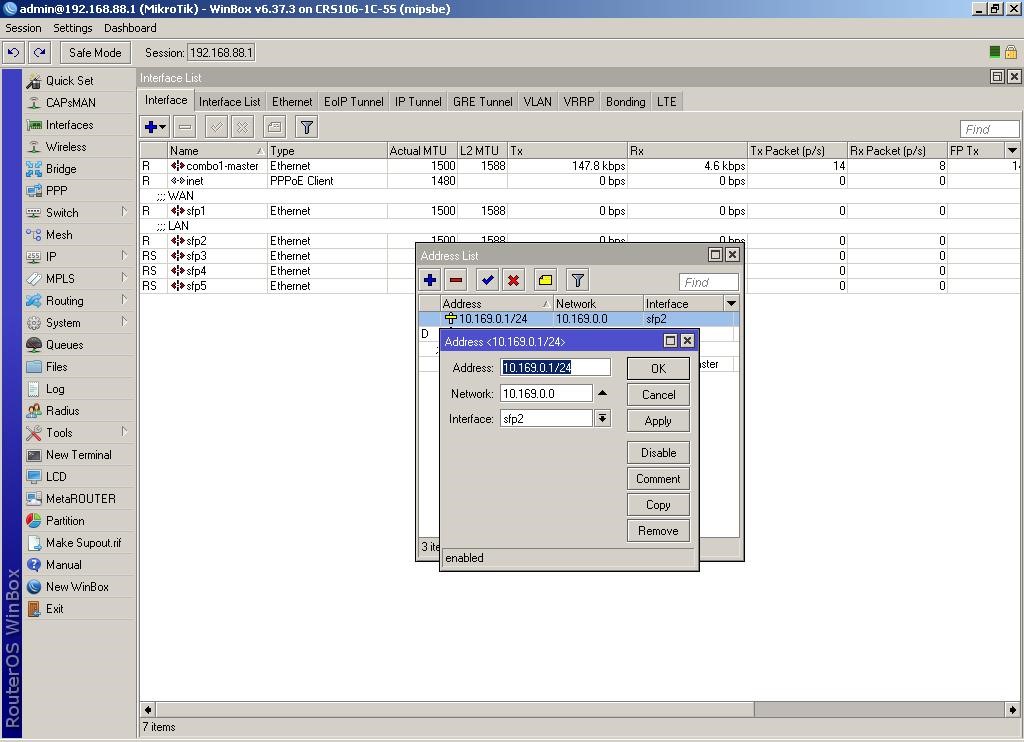Click the red X disable icon in Address List
The height and width of the screenshot is (742, 1024).
click(x=513, y=280)
